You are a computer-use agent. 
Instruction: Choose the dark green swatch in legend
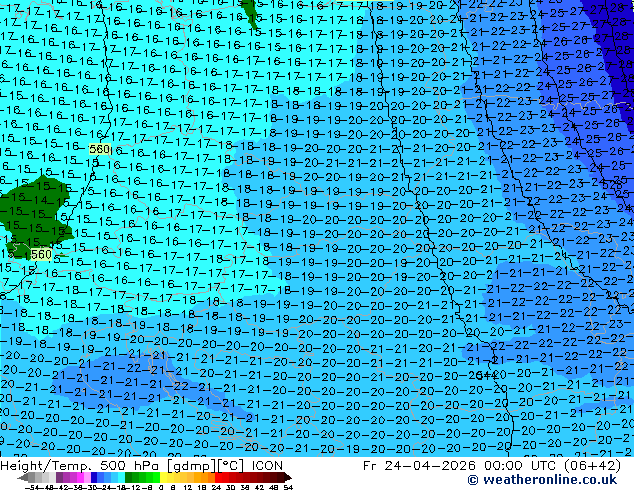click(128, 477)
